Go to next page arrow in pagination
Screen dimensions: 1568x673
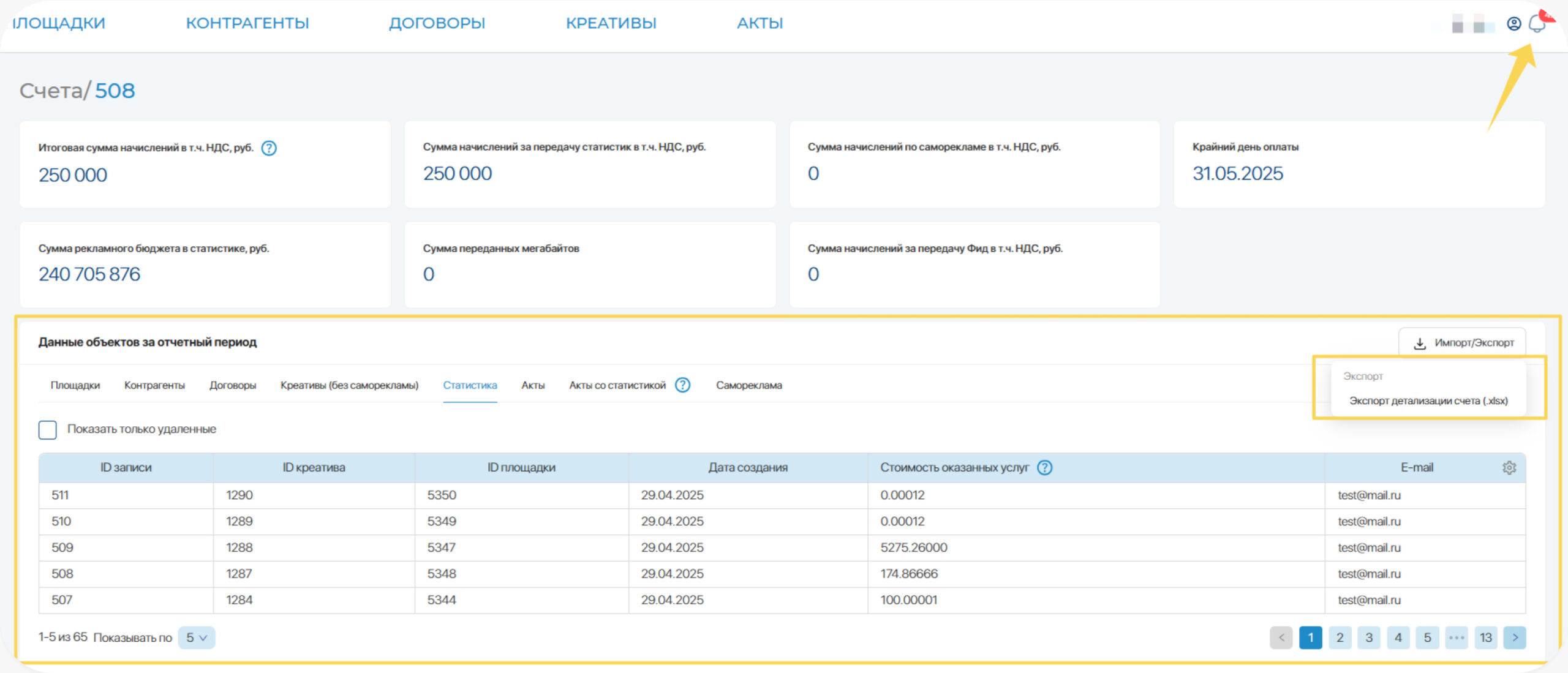(x=1514, y=637)
